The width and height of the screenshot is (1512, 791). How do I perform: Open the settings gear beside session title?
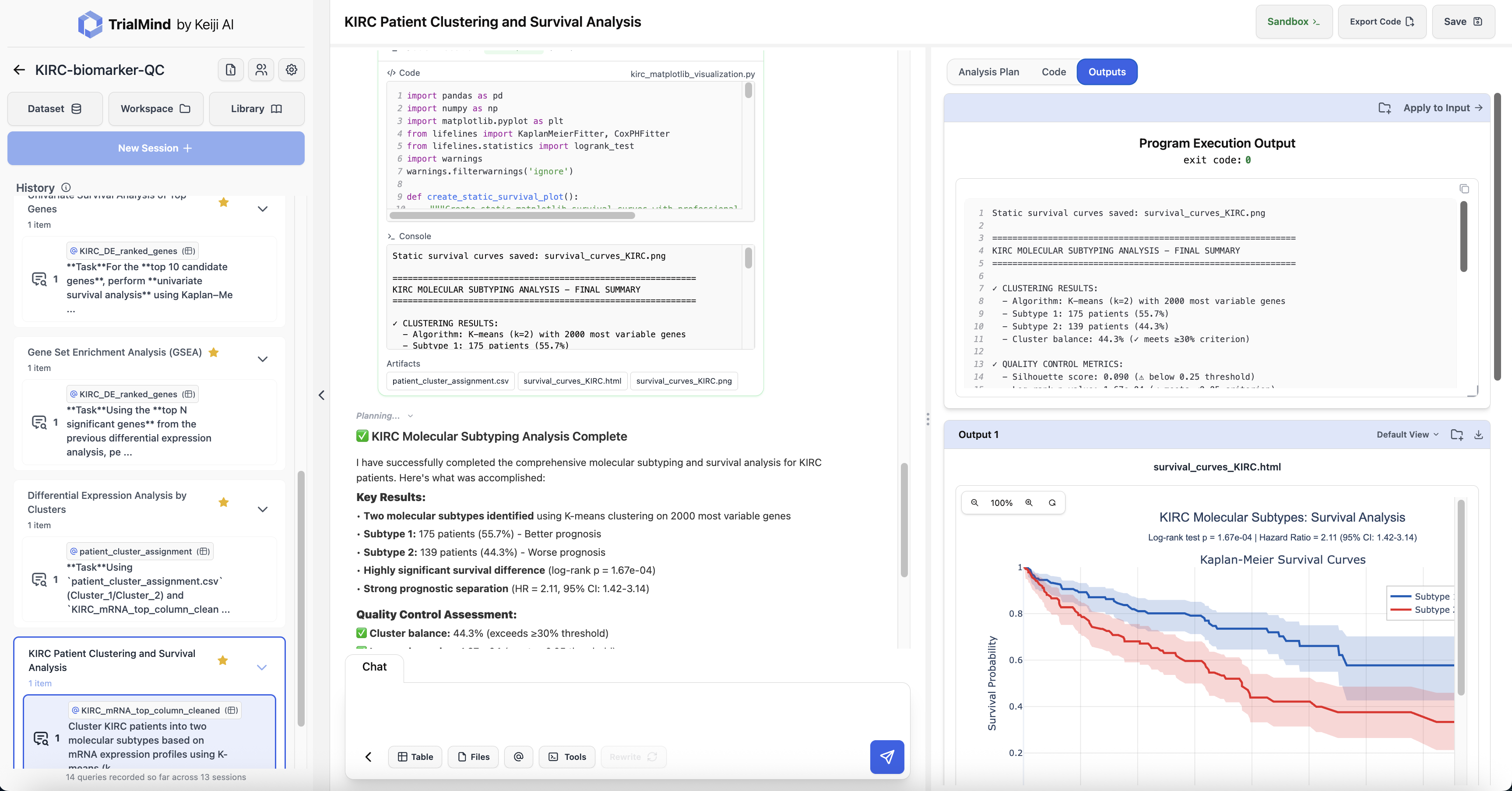point(291,69)
